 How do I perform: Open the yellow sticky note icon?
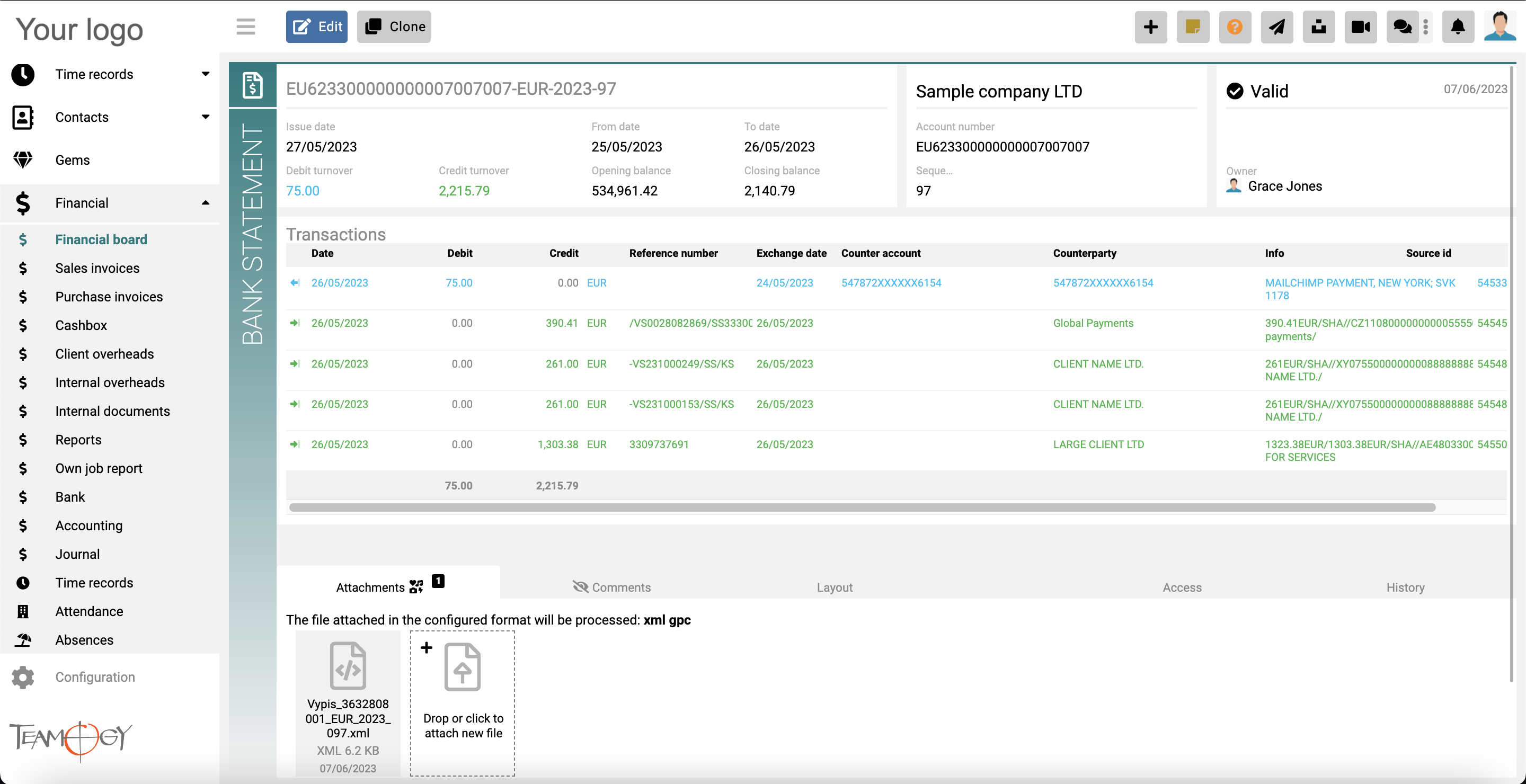click(x=1193, y=26)
